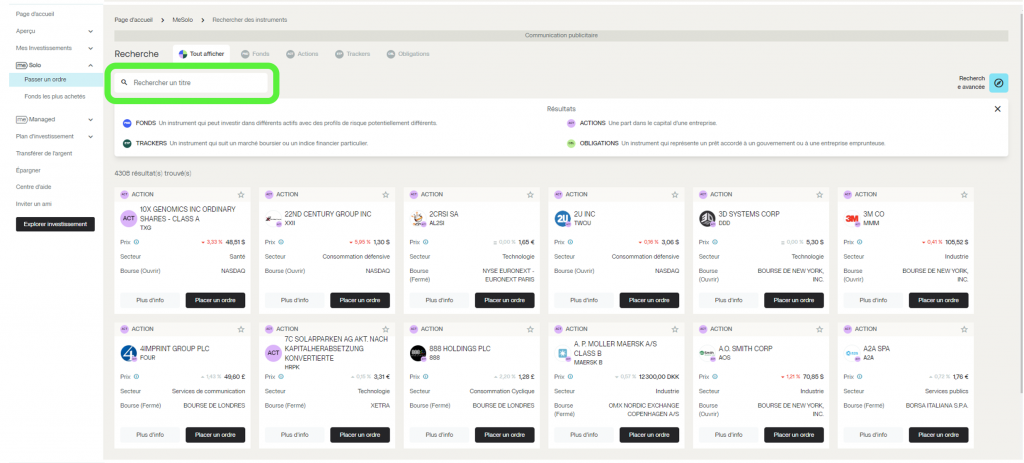Image resolution: width=1024 pixels, height=463 pixels.
Task: Star the 888 Holdings PLC card
Action: pyautogui.click(x=530, y=329)
